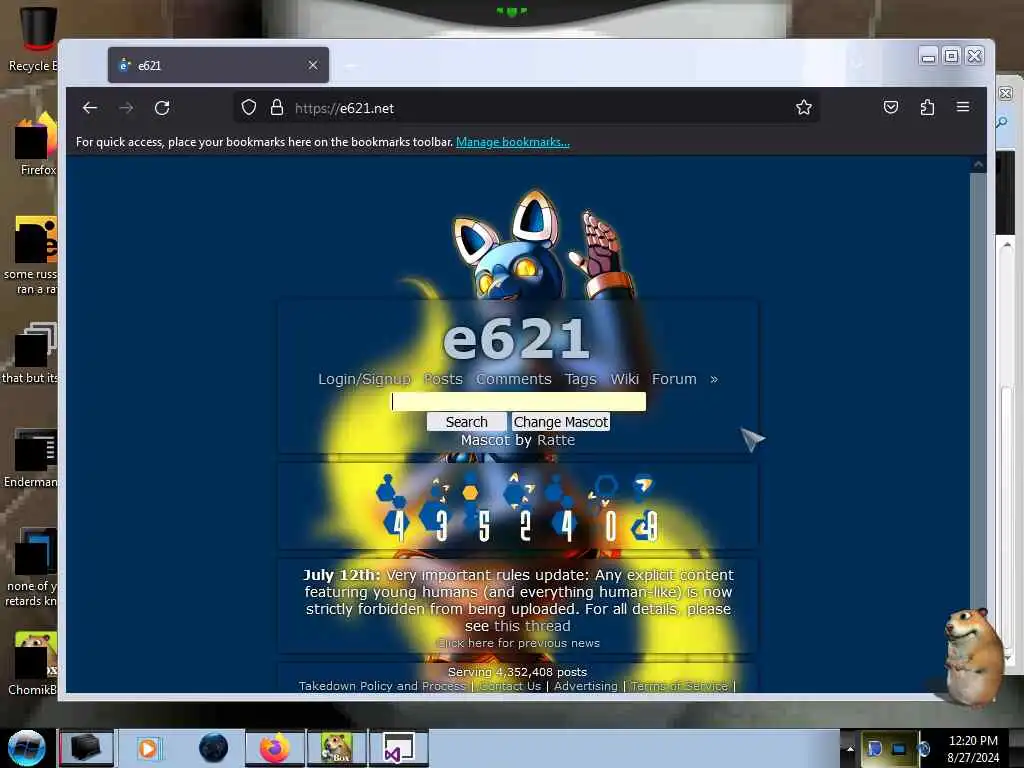
Task: Open the extensions puzzle icon
Action: tap(927, 107)
